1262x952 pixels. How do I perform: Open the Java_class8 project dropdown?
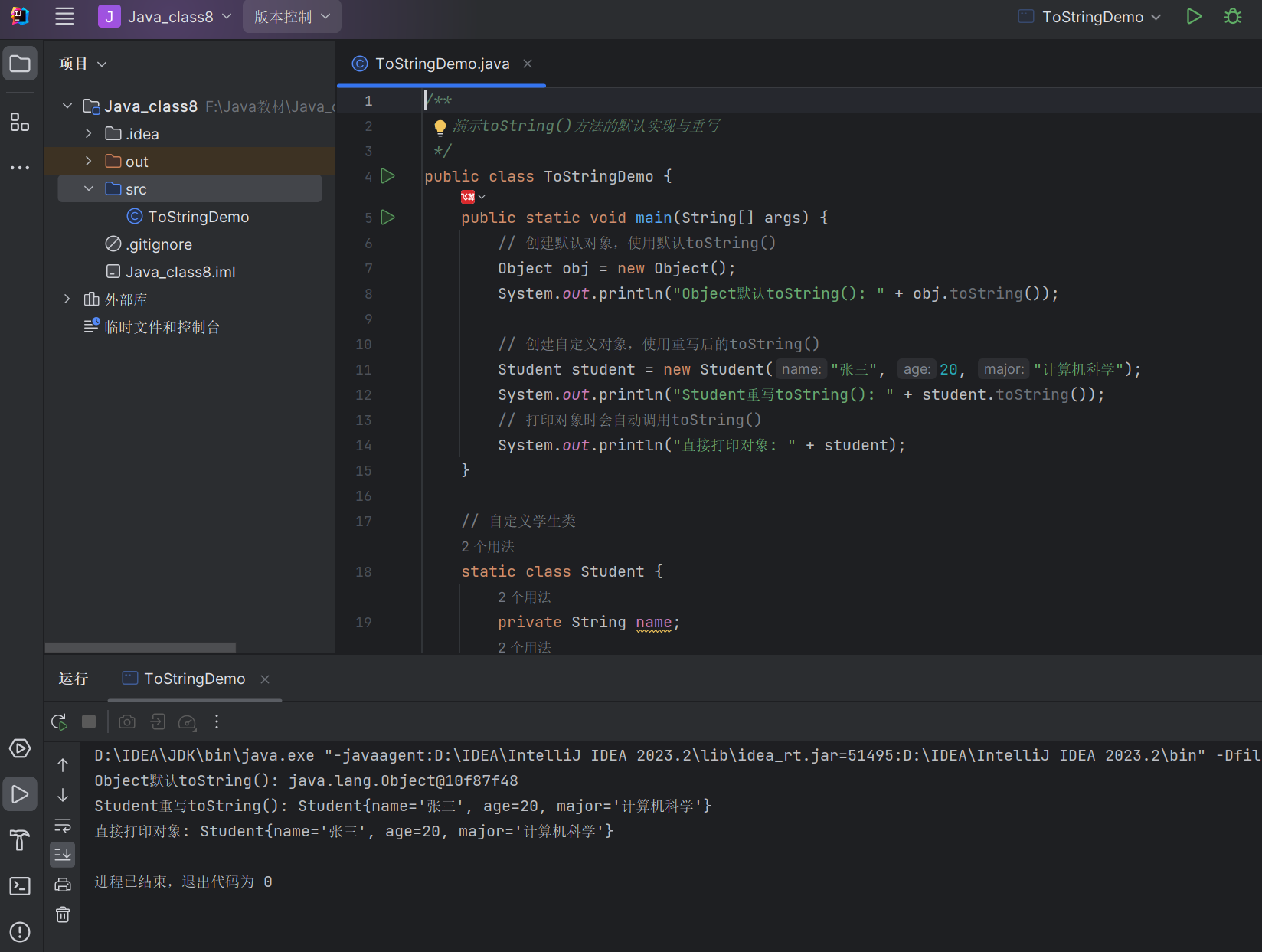[165, 17]
